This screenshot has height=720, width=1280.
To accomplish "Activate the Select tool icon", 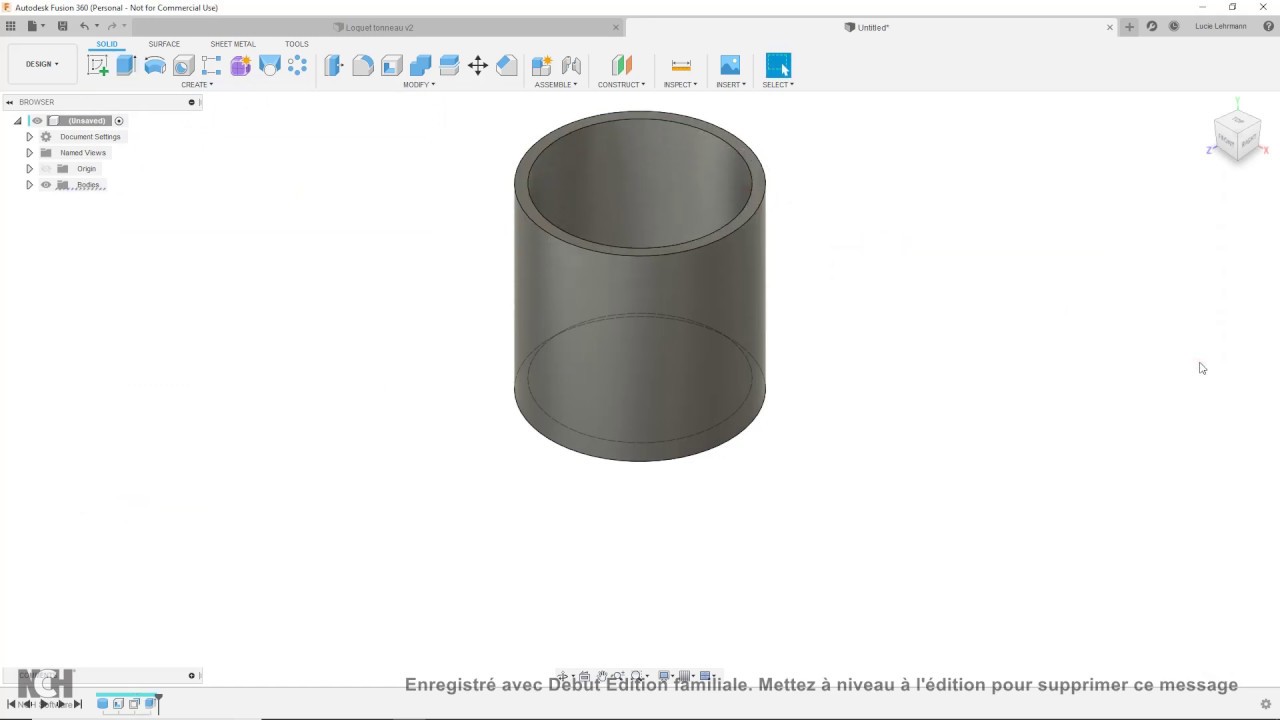I will pos(778,66).
